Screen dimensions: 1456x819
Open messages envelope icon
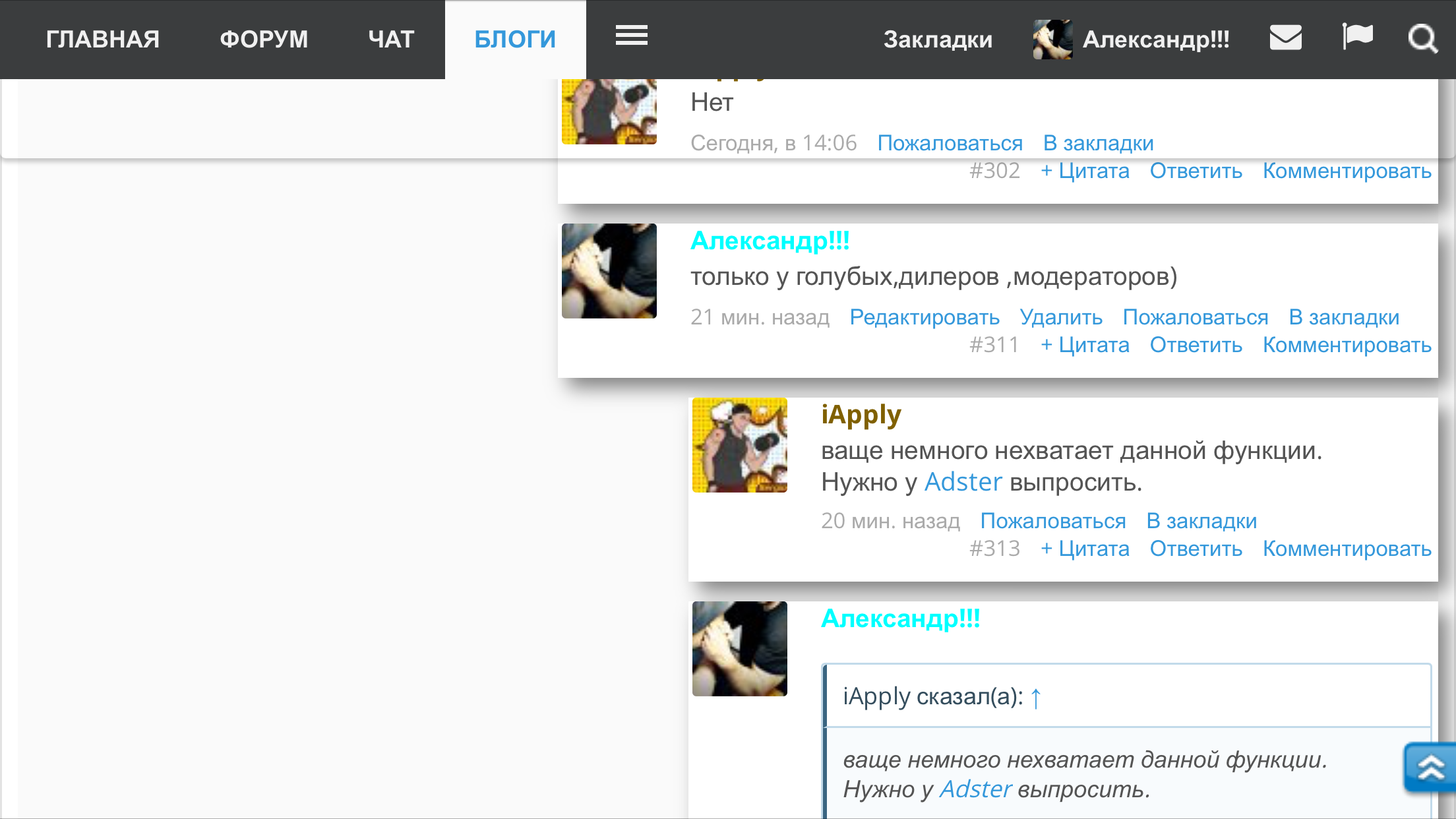[x=1285, y=38]
